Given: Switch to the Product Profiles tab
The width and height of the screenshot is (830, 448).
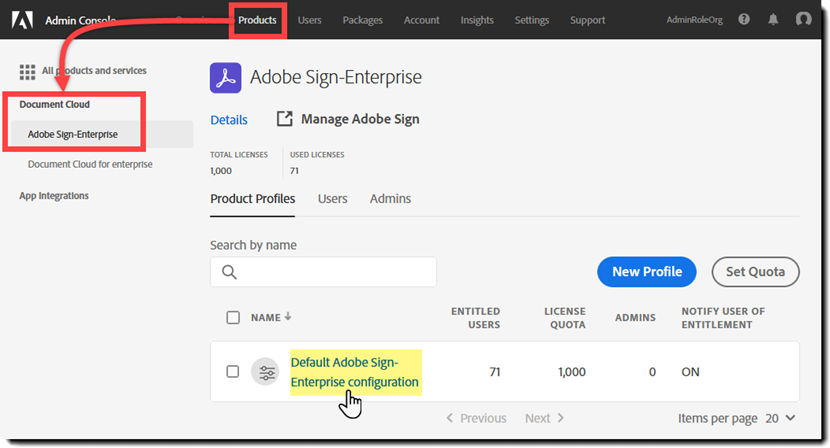Looking at the screenshot, I should (252, 199).
